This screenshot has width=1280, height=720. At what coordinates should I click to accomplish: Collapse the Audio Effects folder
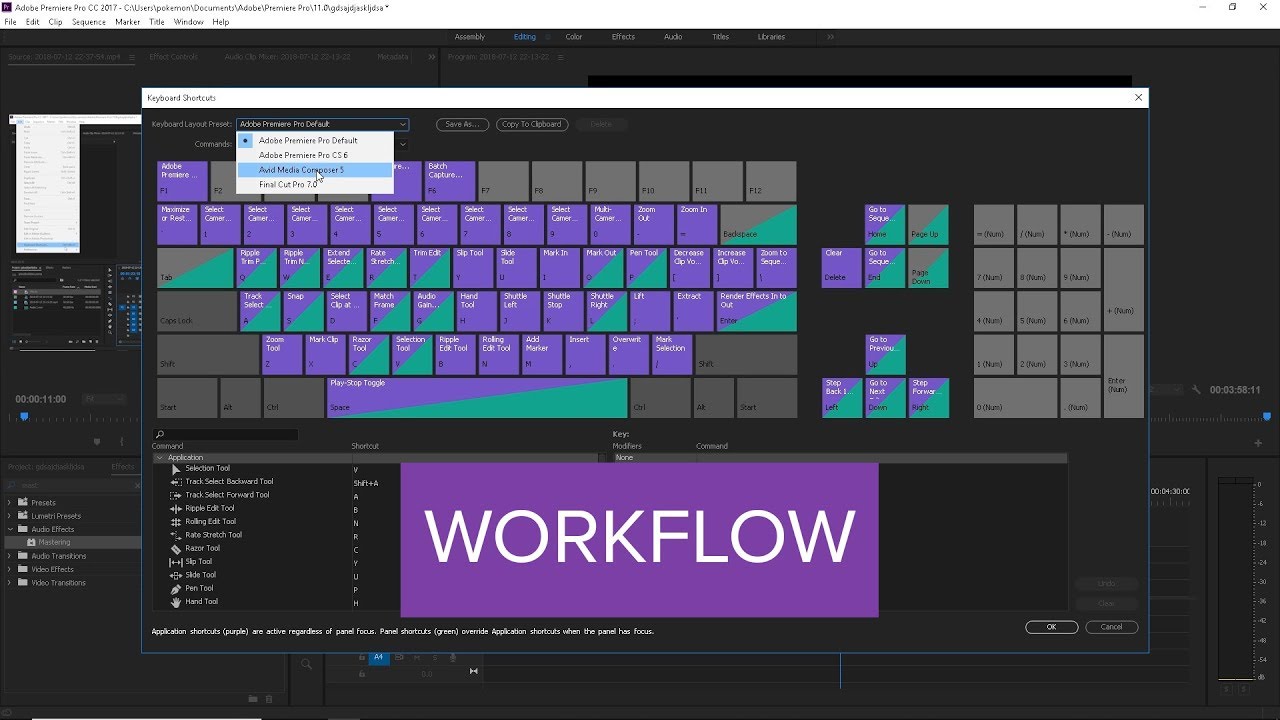9,529
